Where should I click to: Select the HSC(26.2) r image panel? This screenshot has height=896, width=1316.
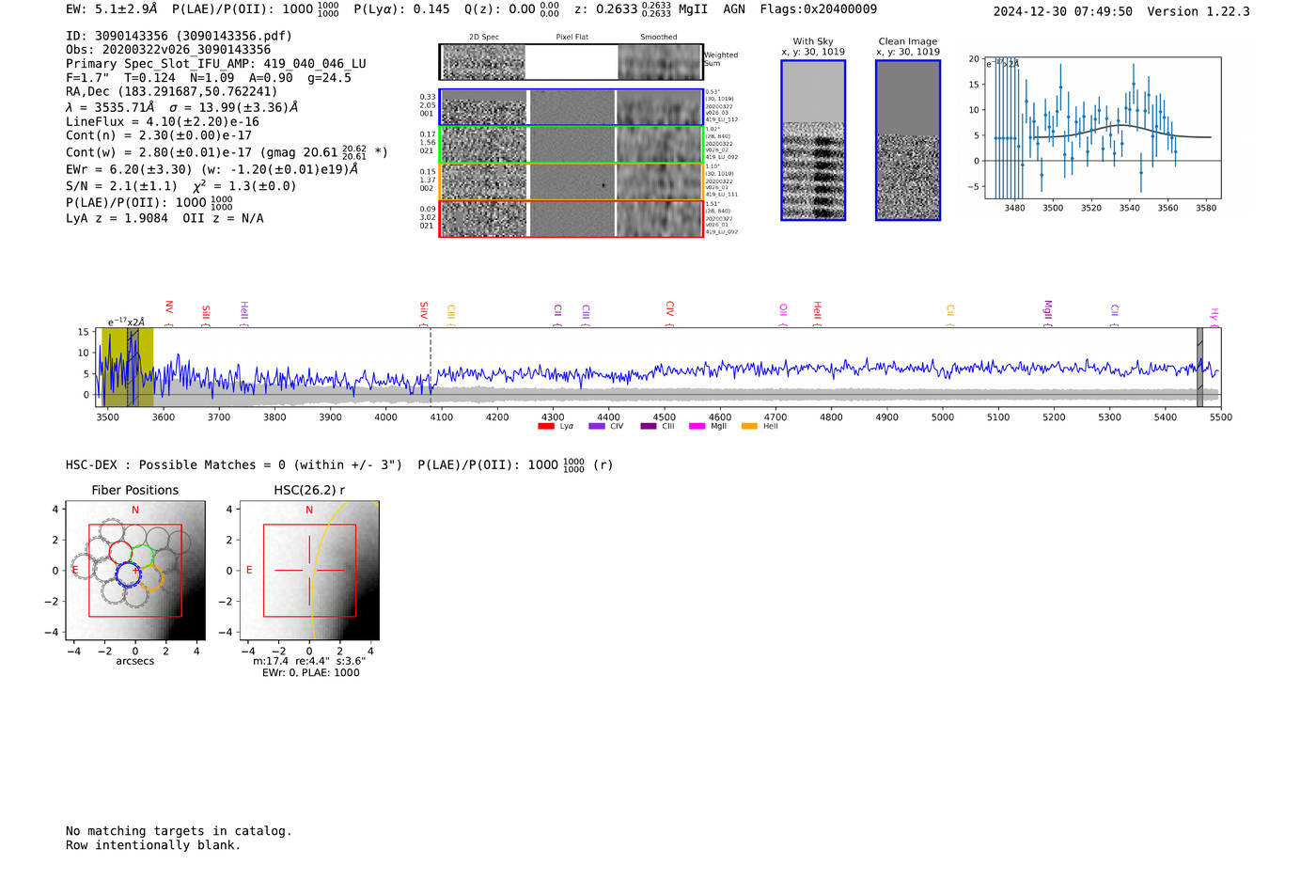click(309, 571)
